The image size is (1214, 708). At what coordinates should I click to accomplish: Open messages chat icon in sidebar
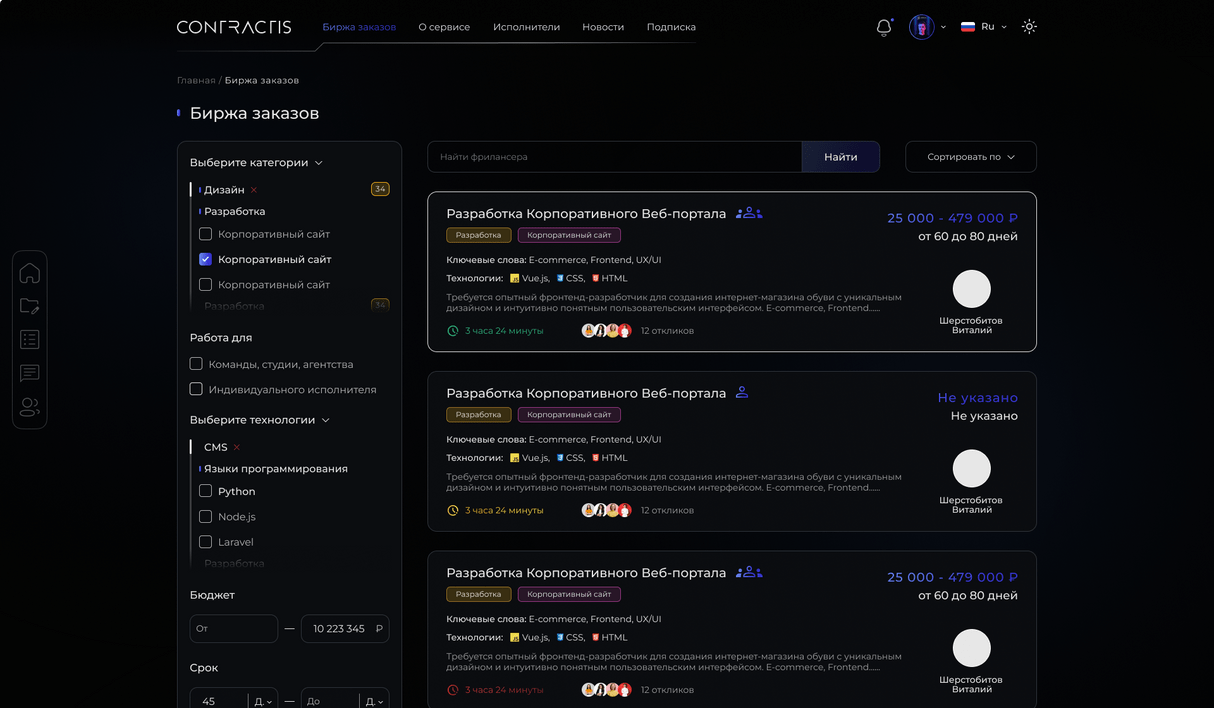[x=30, y=373]
